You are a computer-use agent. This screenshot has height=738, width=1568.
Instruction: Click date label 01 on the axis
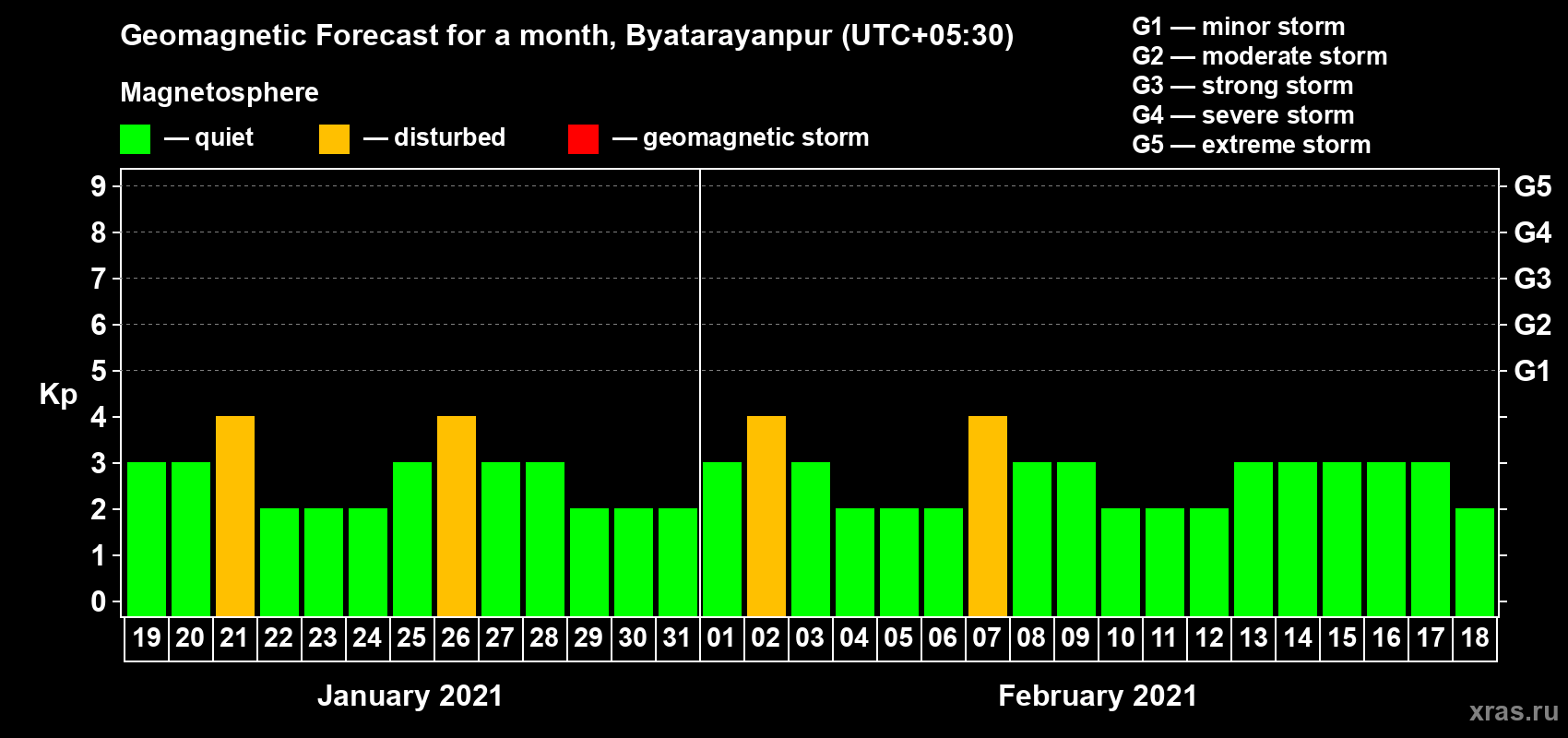click(x=721, y=637)
